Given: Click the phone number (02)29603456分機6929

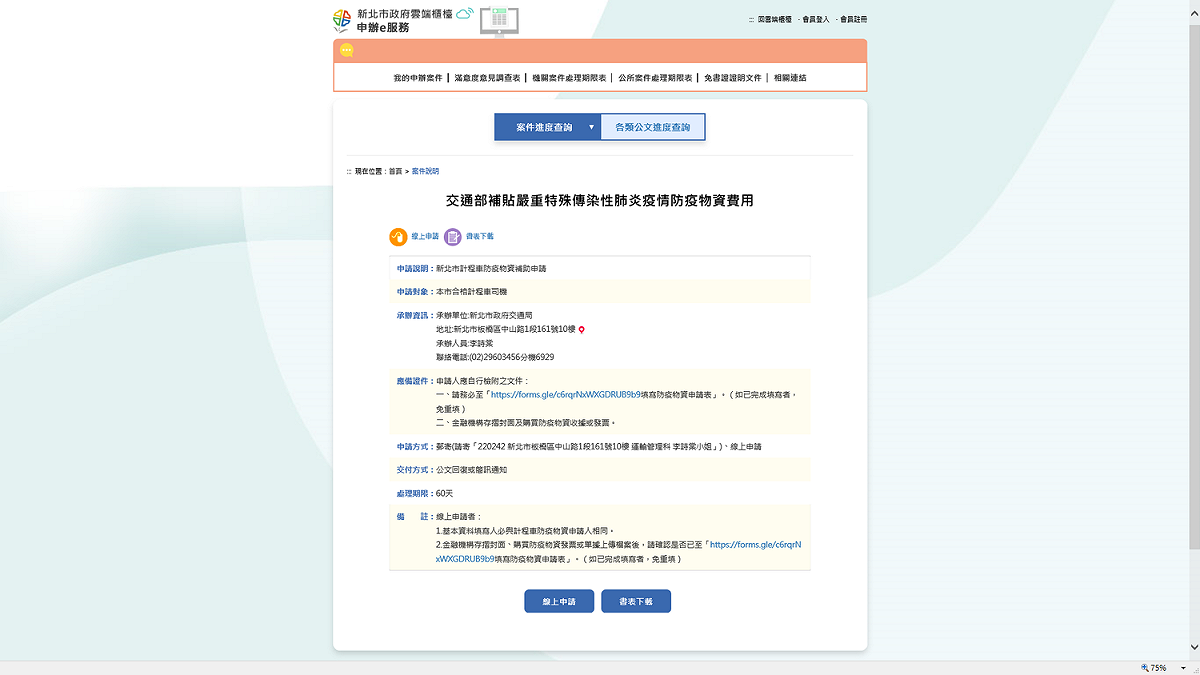Looking at the screenshot, I should click(x=512, y=357).
